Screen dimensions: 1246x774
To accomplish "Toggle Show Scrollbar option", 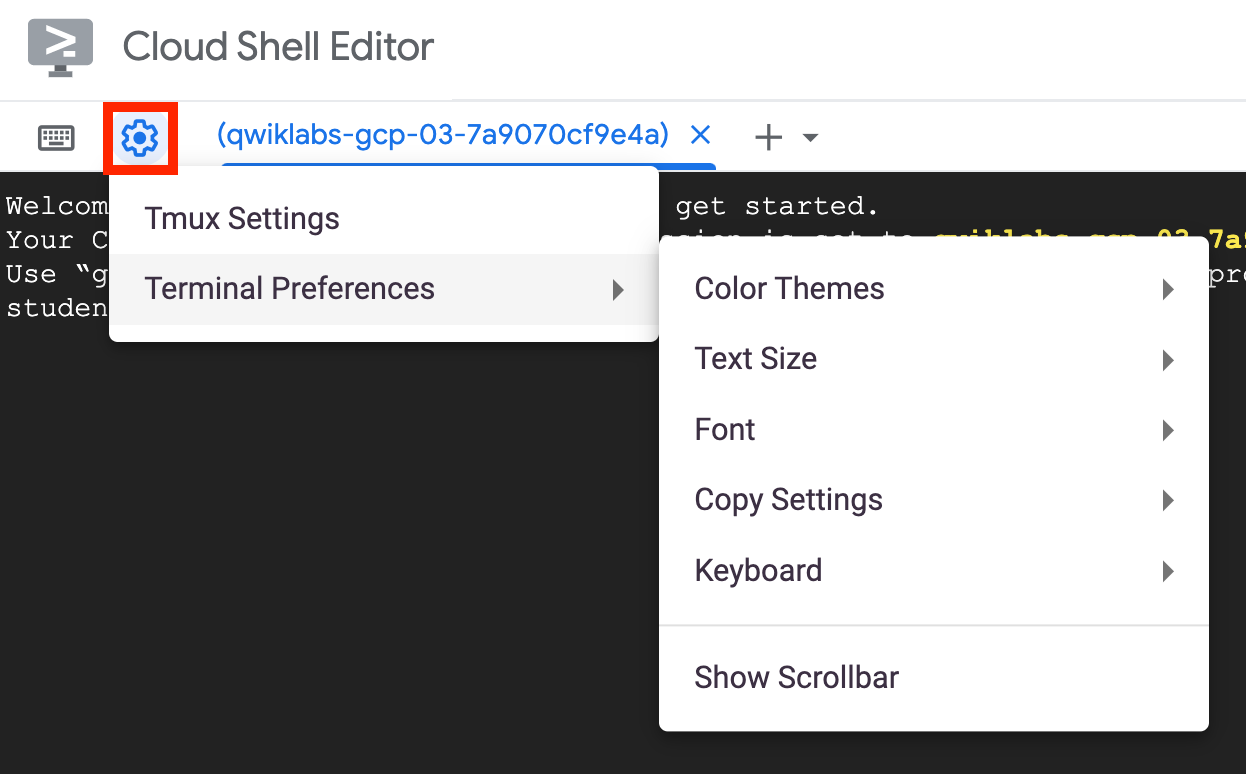I will [x=796, y=678].
